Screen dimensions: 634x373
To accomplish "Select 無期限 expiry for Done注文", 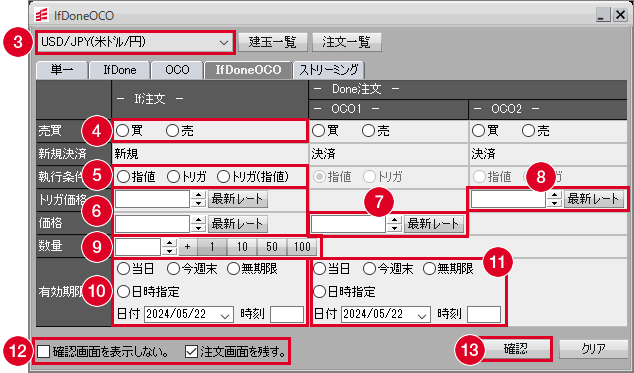I will tap(429, 269).
